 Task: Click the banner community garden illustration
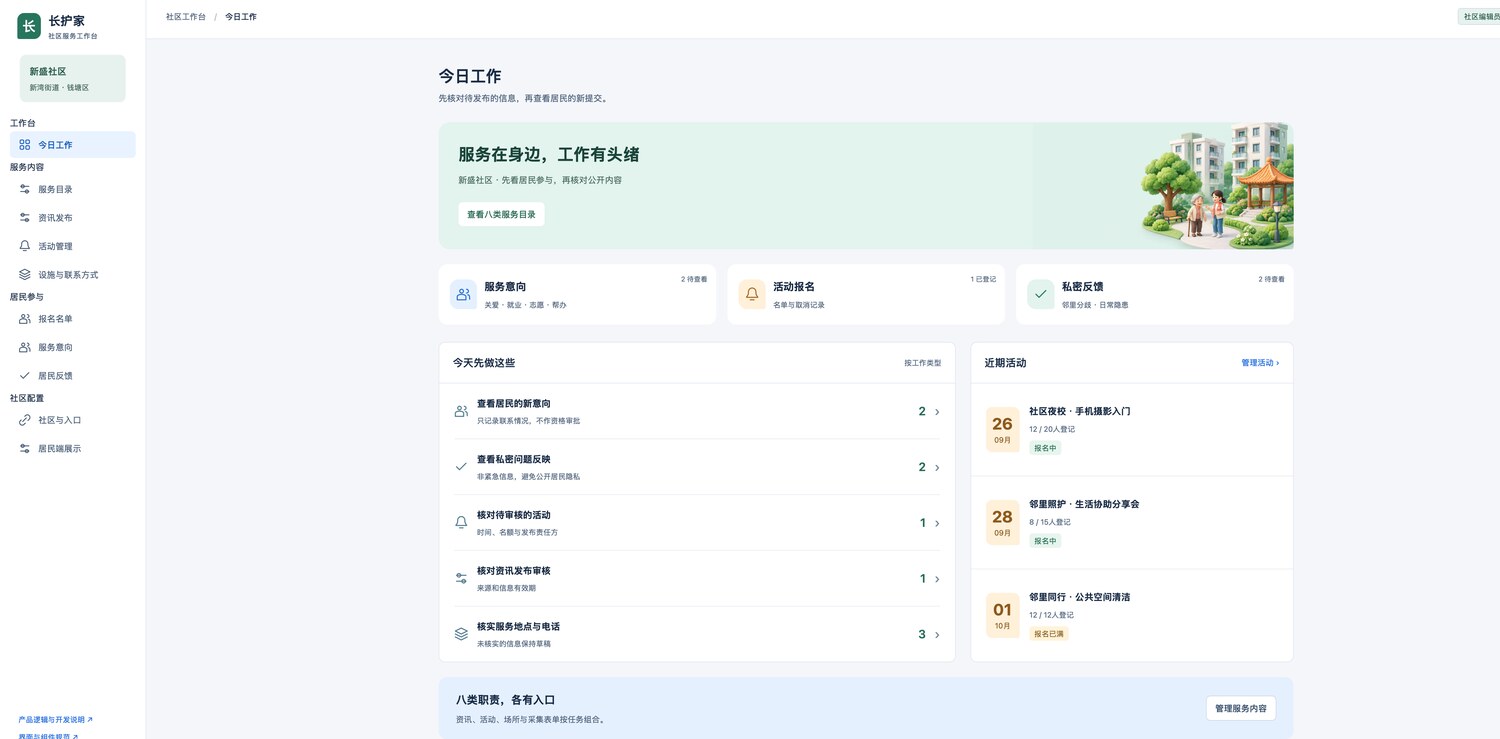coord(1216,186)
